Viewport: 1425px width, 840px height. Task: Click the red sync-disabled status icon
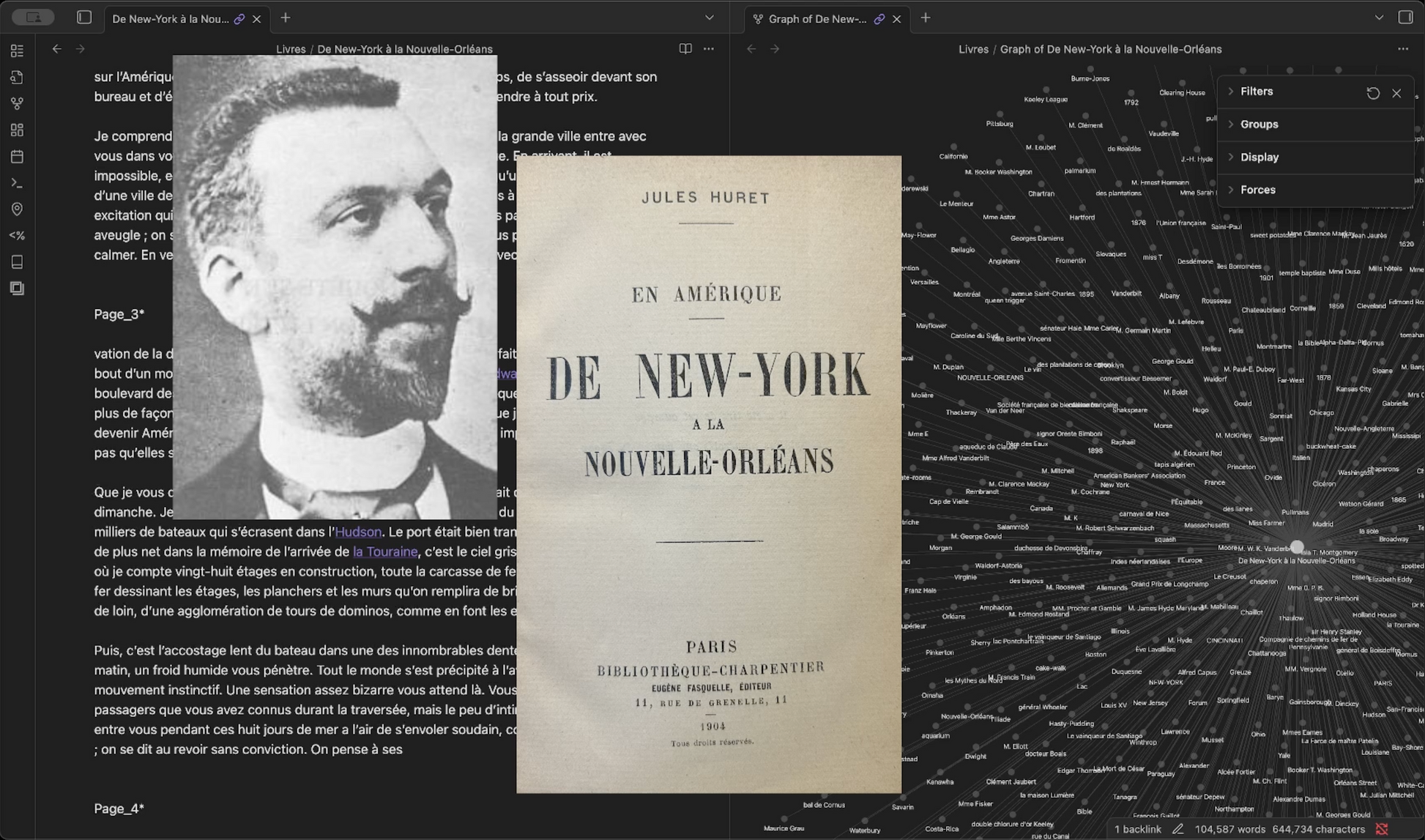tap(1382, 829)
